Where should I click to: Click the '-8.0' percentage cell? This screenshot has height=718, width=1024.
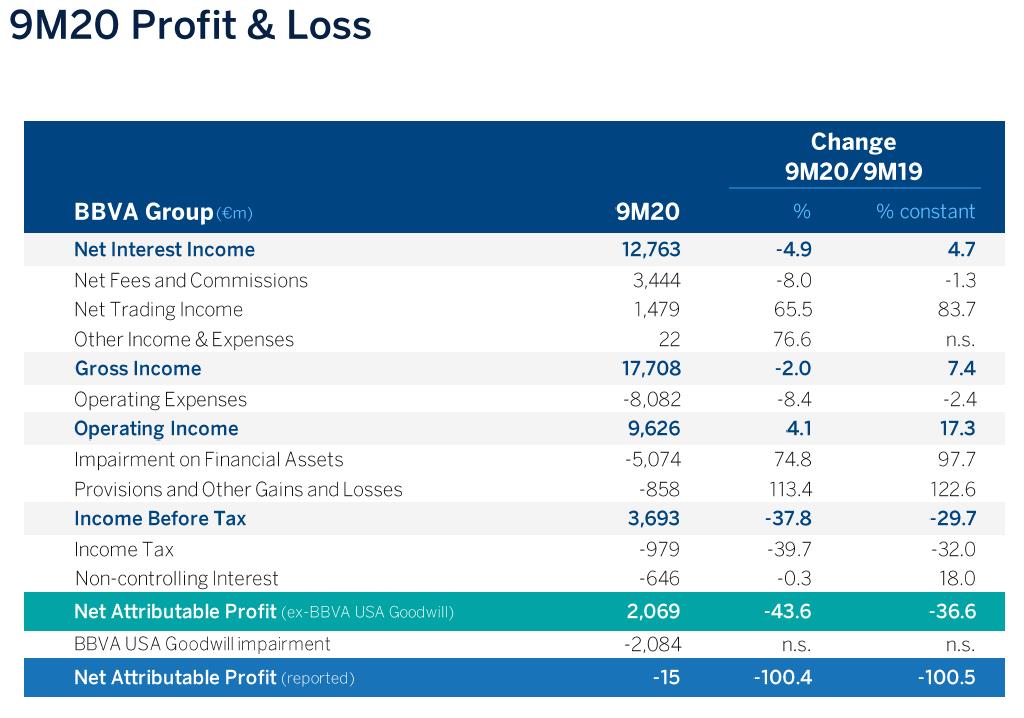tap(793, 280)
